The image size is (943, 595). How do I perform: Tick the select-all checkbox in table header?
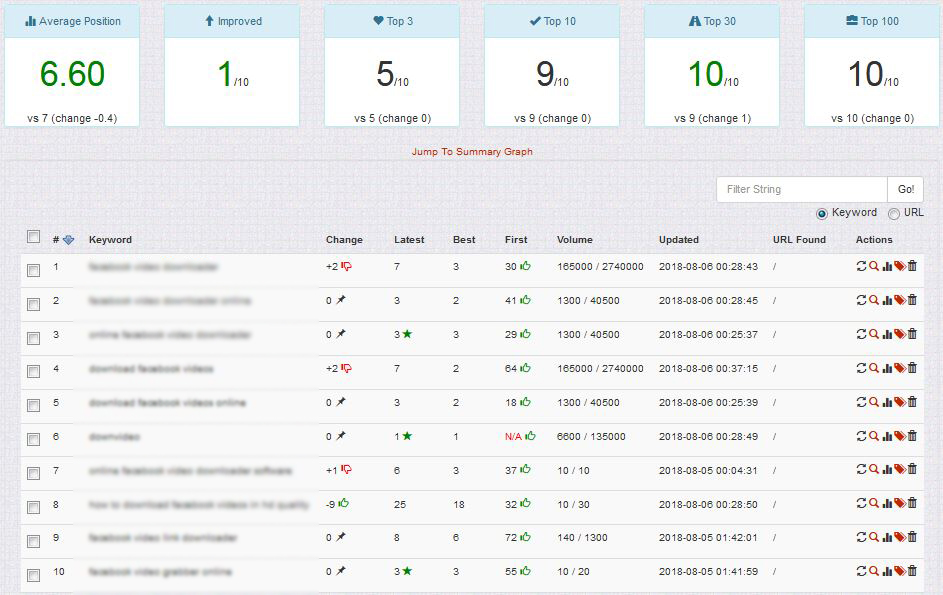[x=33, y=237]
